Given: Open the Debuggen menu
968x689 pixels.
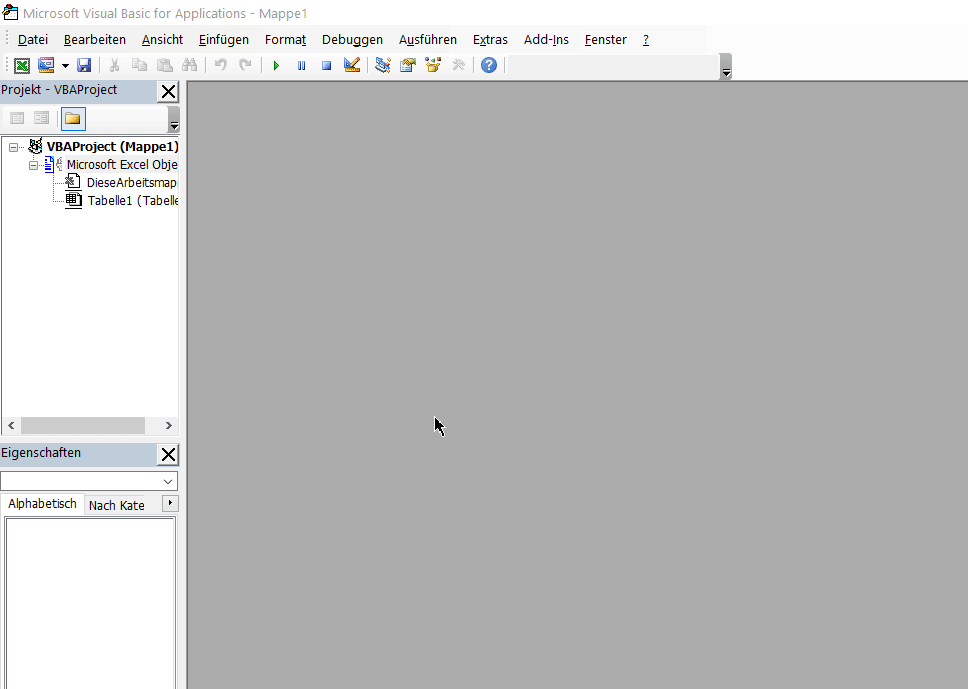Looking at the screenshot, I should click(352, 40).
